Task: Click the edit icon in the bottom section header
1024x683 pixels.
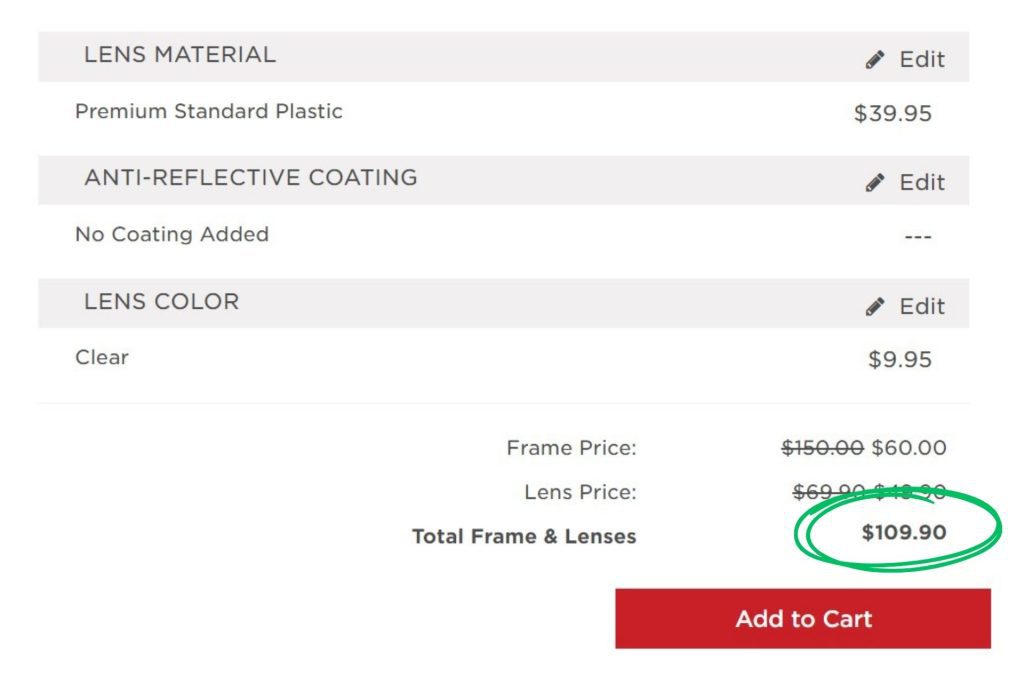Action: (x=877, y=305)
